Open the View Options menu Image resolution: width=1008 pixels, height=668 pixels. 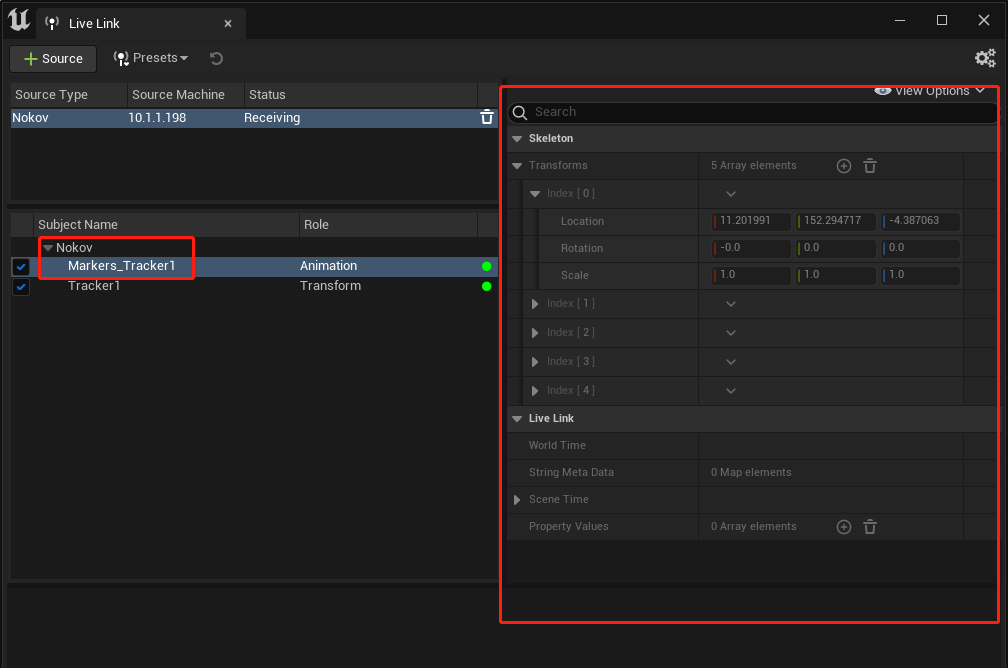coord(929,91)
